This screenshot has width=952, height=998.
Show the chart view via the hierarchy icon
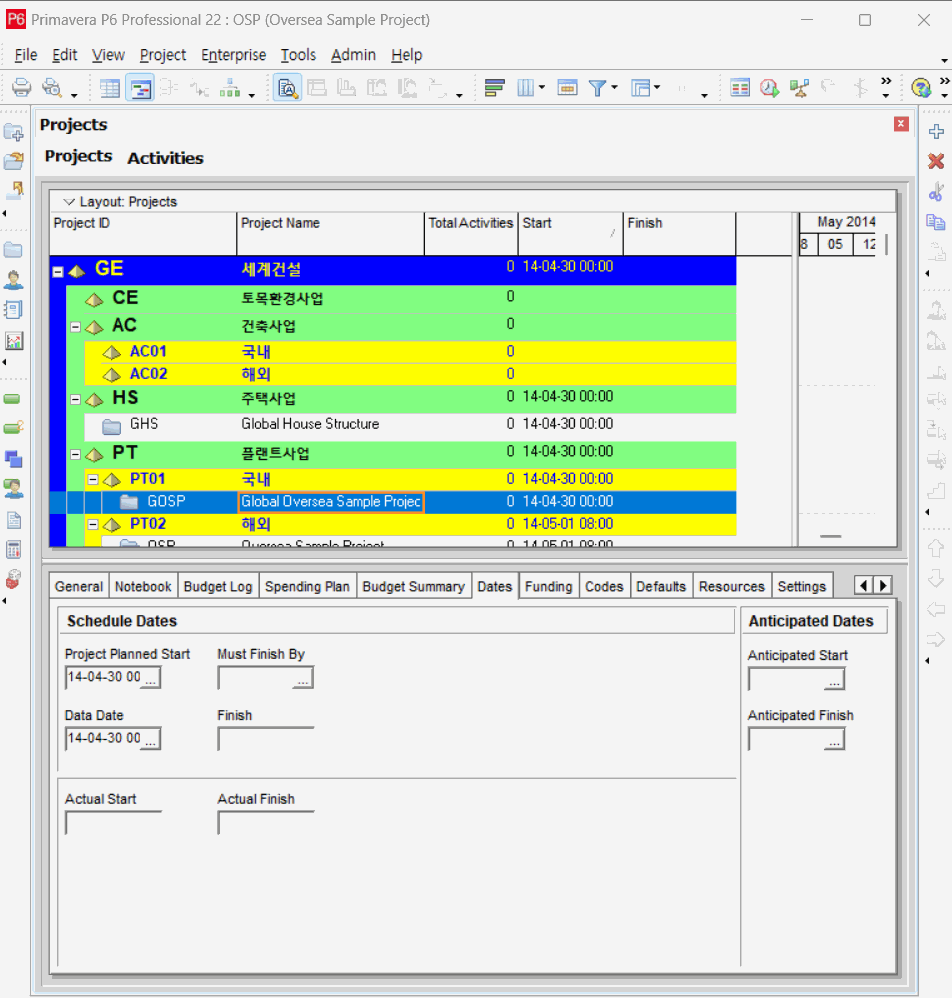pos(230,87)
